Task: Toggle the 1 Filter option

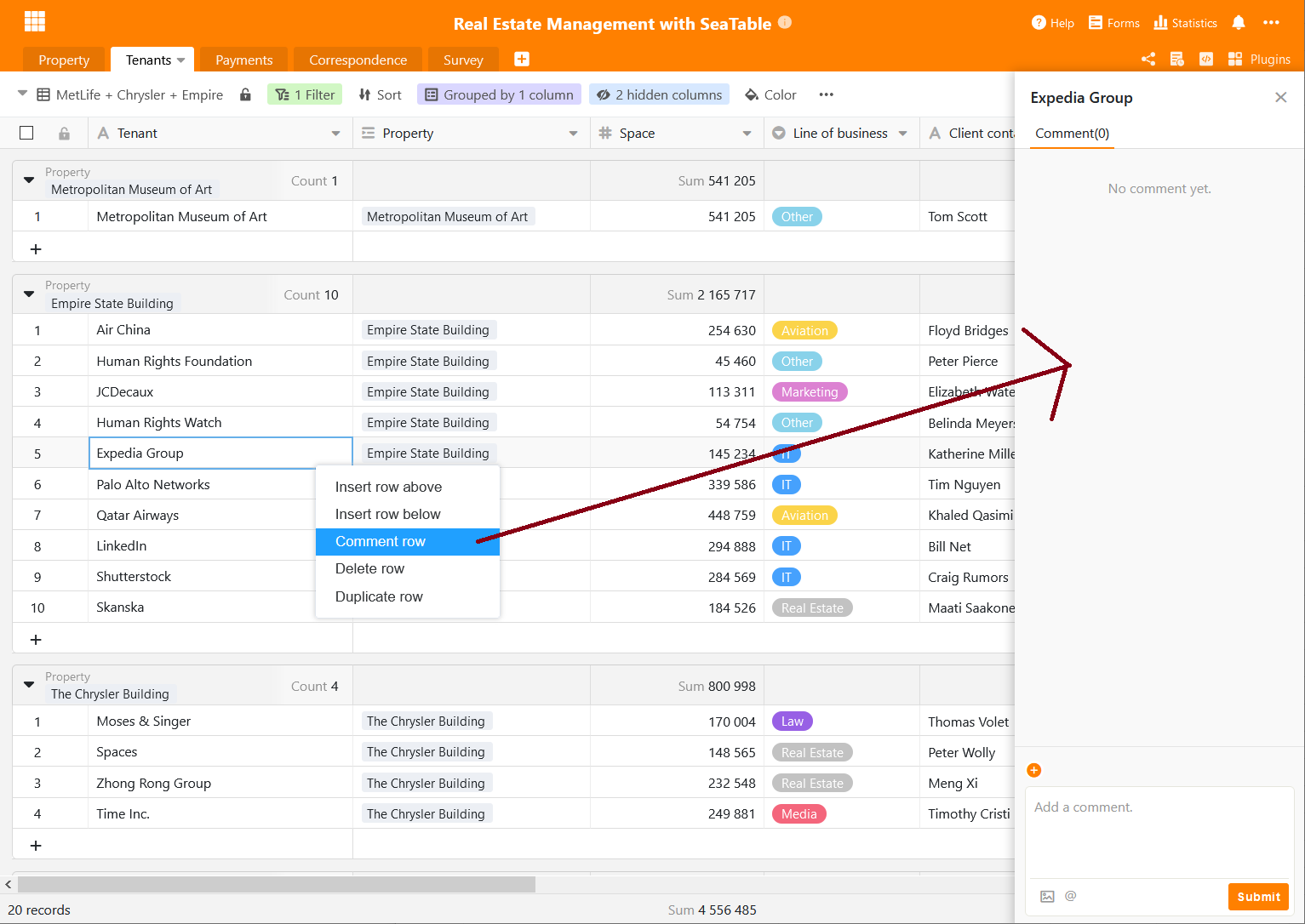Action: pyautogui.click(x=305, y=94)
